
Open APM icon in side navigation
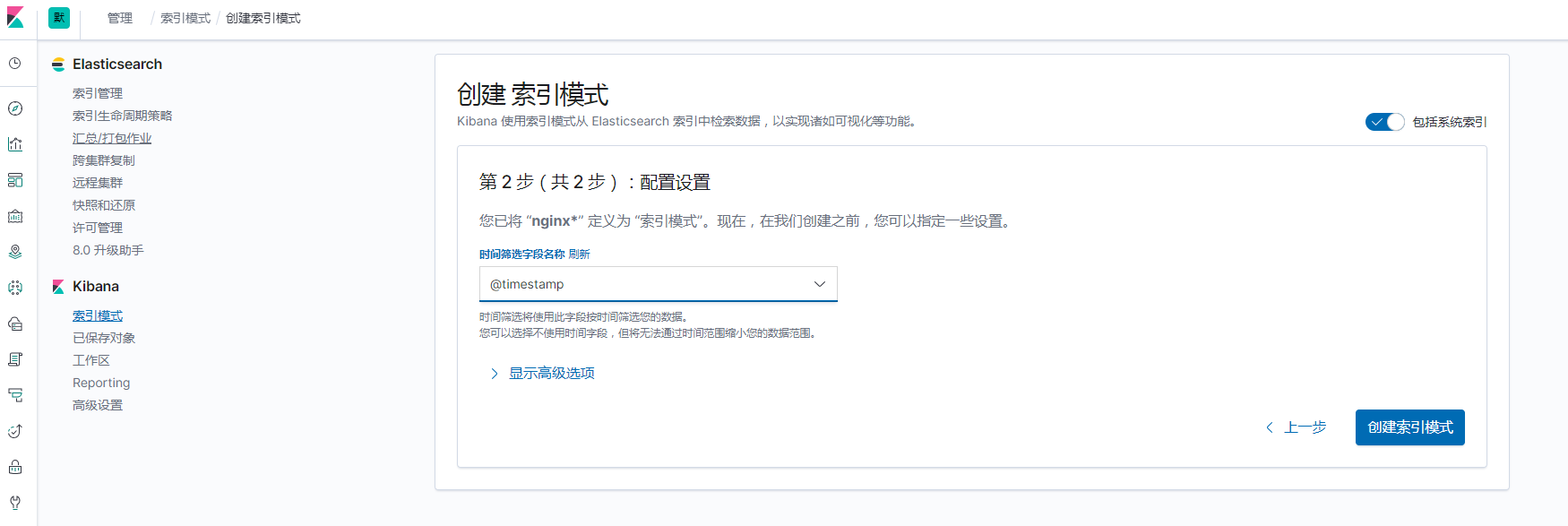click(15, 395)
